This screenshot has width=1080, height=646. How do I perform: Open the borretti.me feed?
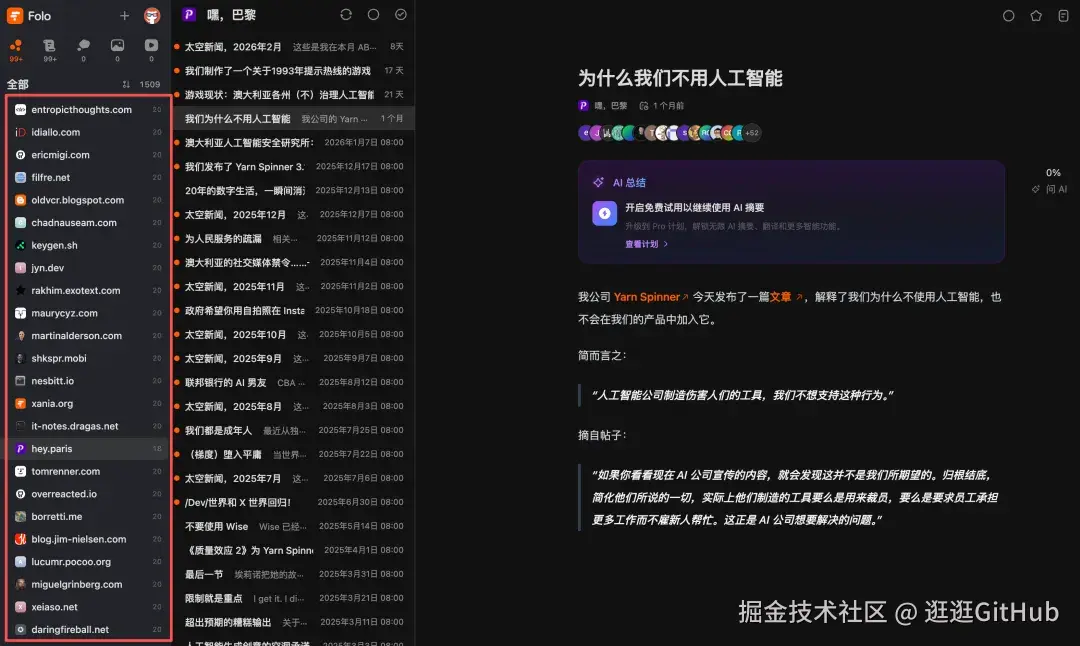pos(87,517)
